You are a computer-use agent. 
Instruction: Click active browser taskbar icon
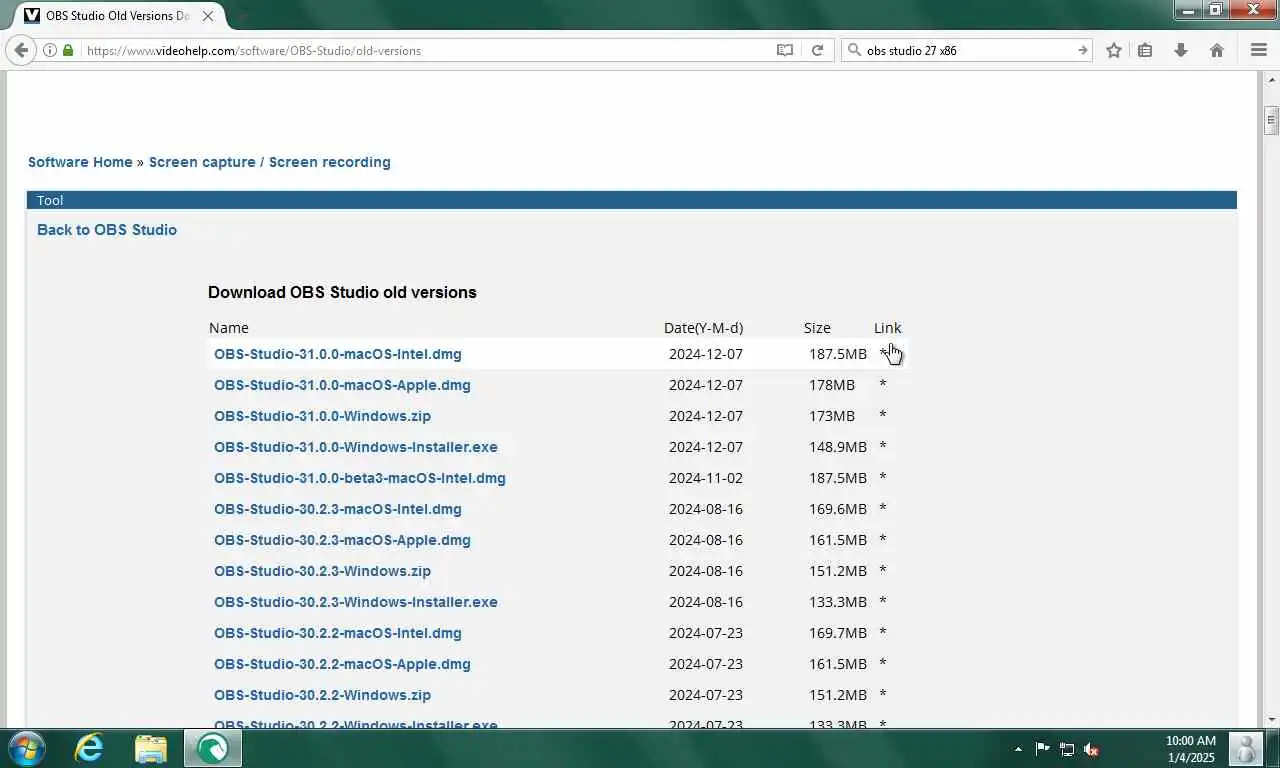[x=212, y=748]
